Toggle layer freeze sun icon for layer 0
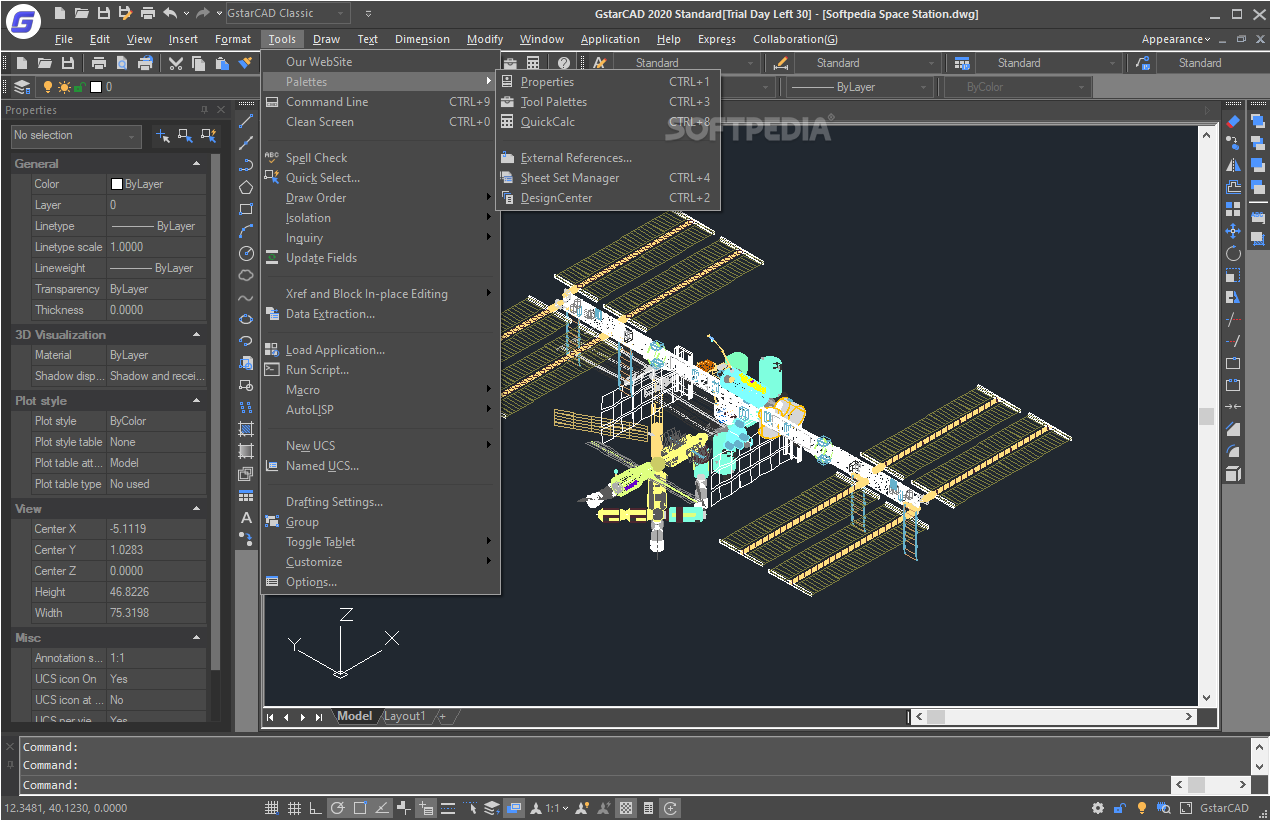 pyautogui.click(x=63, y=87)
